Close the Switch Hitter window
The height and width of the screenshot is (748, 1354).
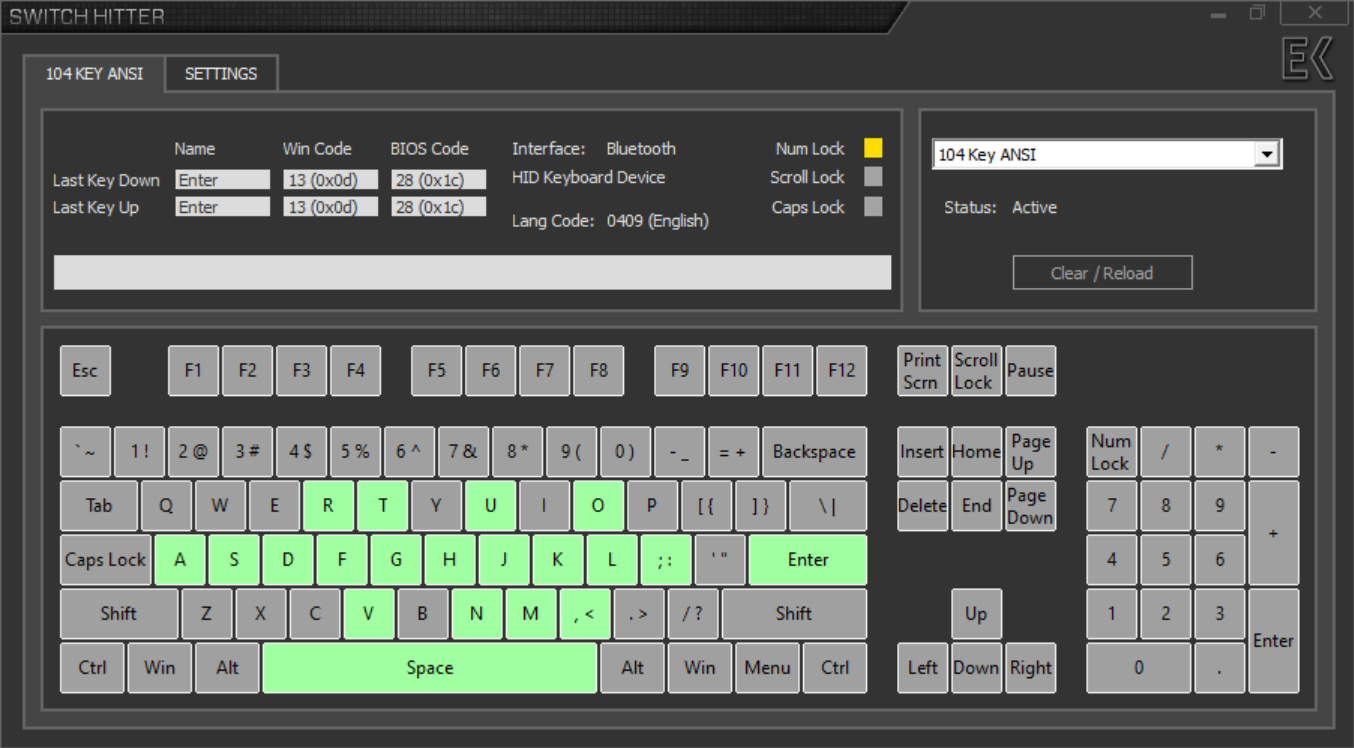[1315, 13]
